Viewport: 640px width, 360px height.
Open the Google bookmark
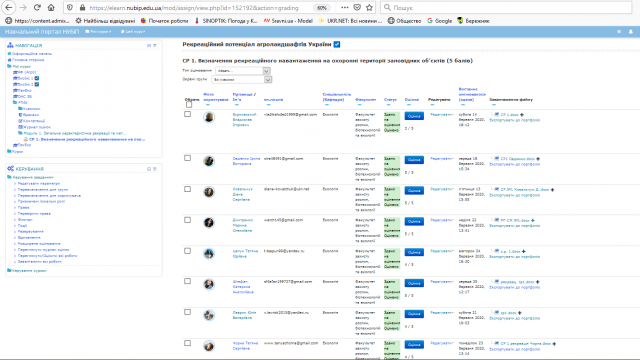tap(440, 20)
